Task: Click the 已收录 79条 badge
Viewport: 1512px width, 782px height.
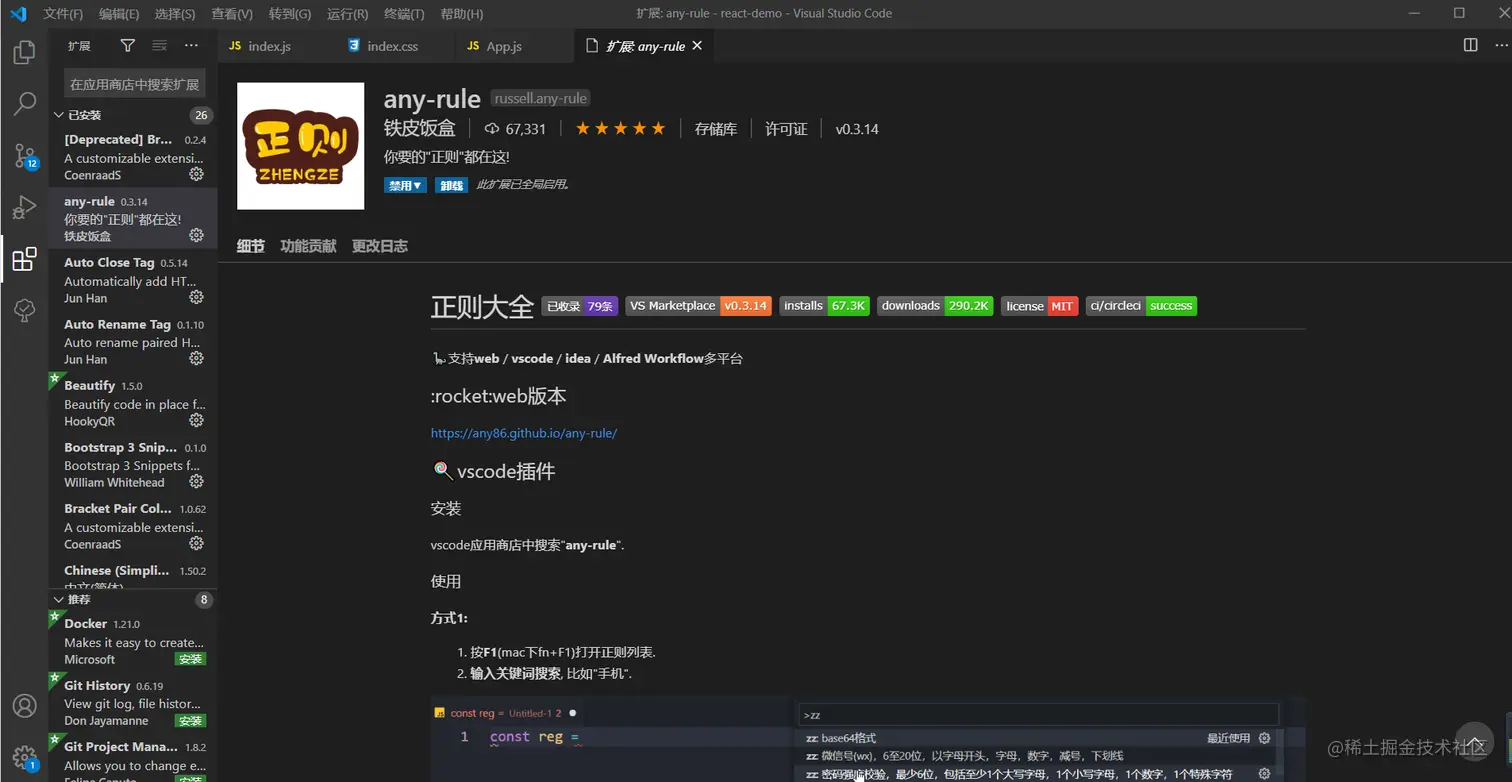Action: (x=580, y=306)
